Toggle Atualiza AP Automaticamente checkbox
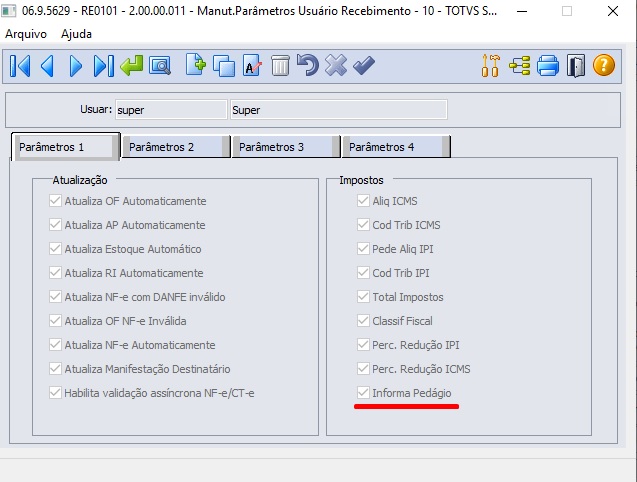Viewport: 637px width, 482px height. pyautogui.click(x=55, y=225)
